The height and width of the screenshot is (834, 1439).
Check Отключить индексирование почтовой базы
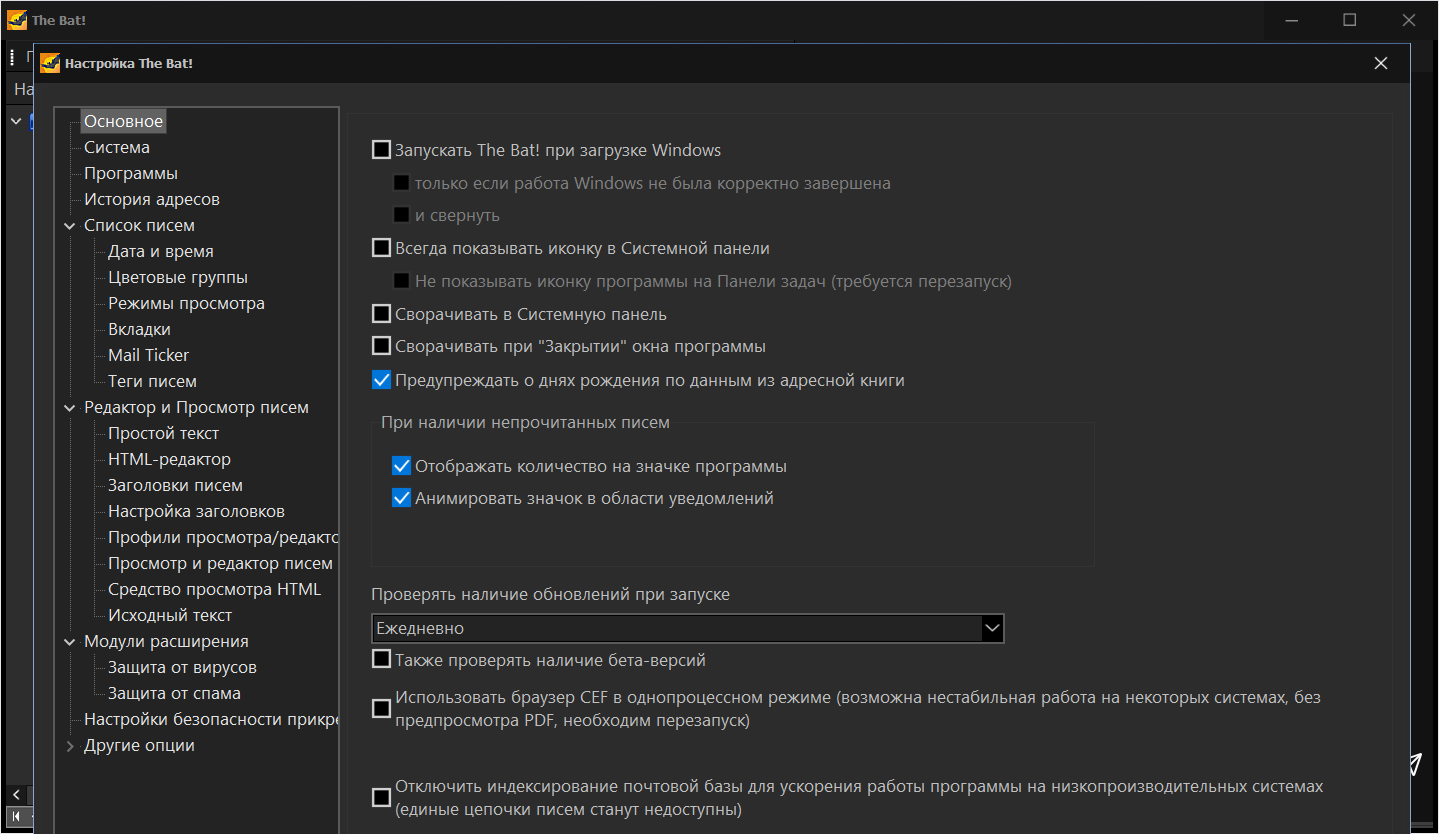click(381, 798)
